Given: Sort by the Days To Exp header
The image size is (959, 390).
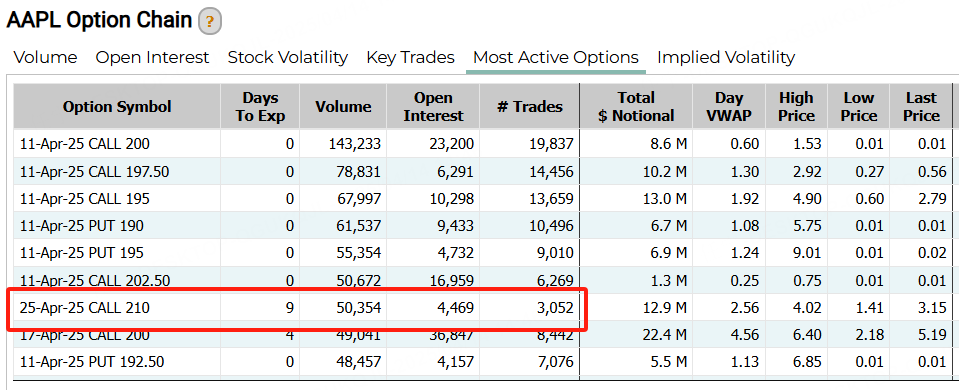Looking at the screenshot, I should point(261,107).
